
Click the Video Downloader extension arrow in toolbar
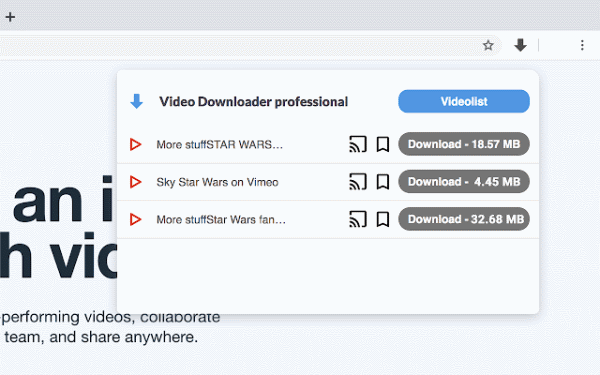pos(520,45)
